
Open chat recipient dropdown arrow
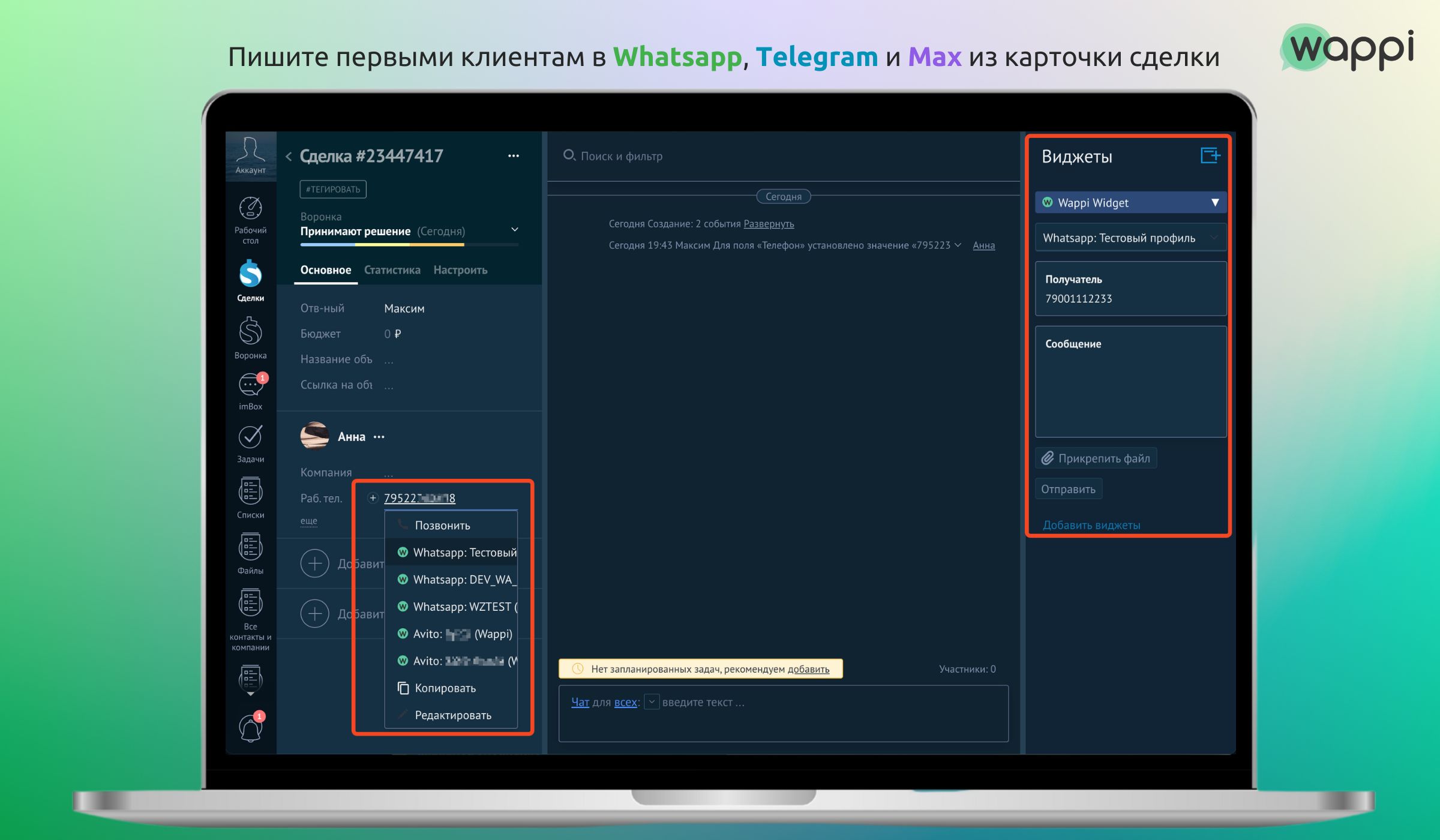(652, 701)
